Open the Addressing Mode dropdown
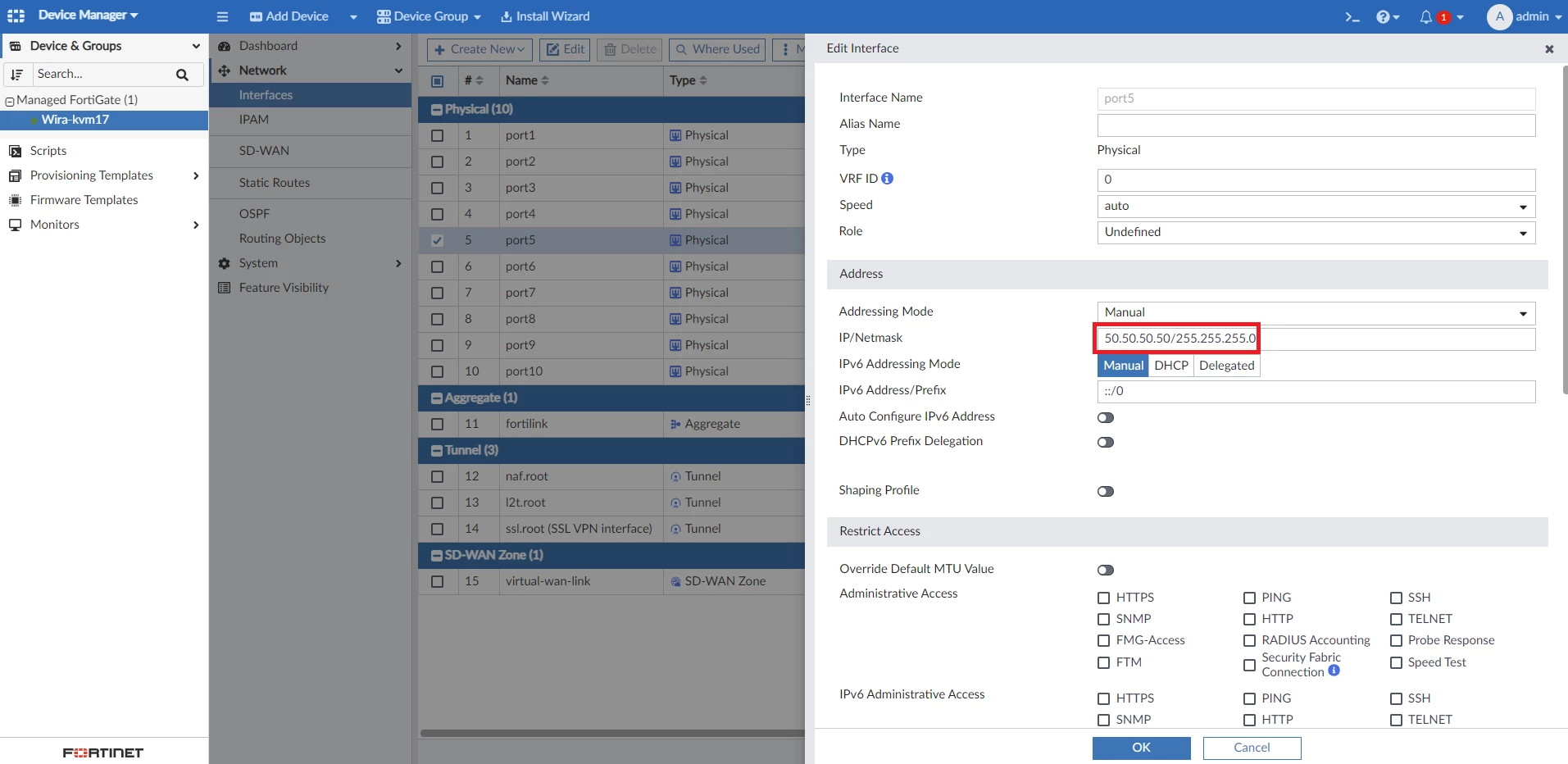The height and width of the screenshot is (764, 1568). pyautogui.click(x=1316, y=313)
